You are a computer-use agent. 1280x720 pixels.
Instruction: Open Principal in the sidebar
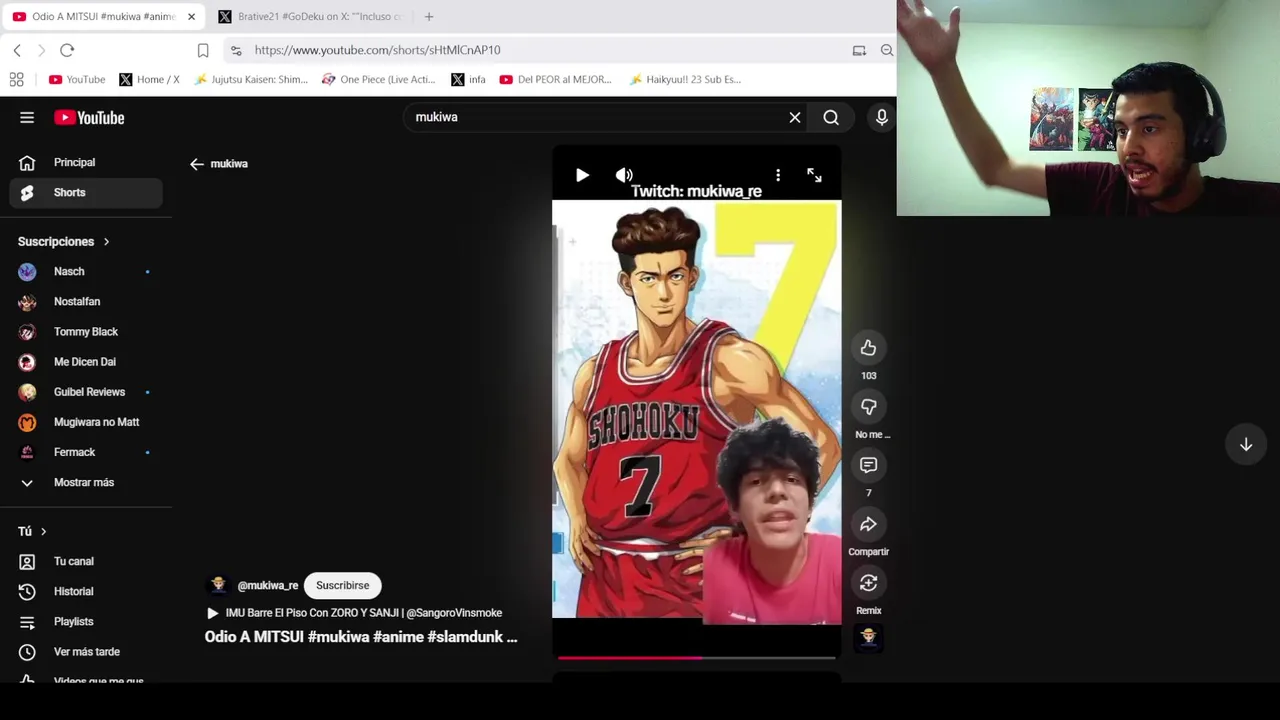86,162
